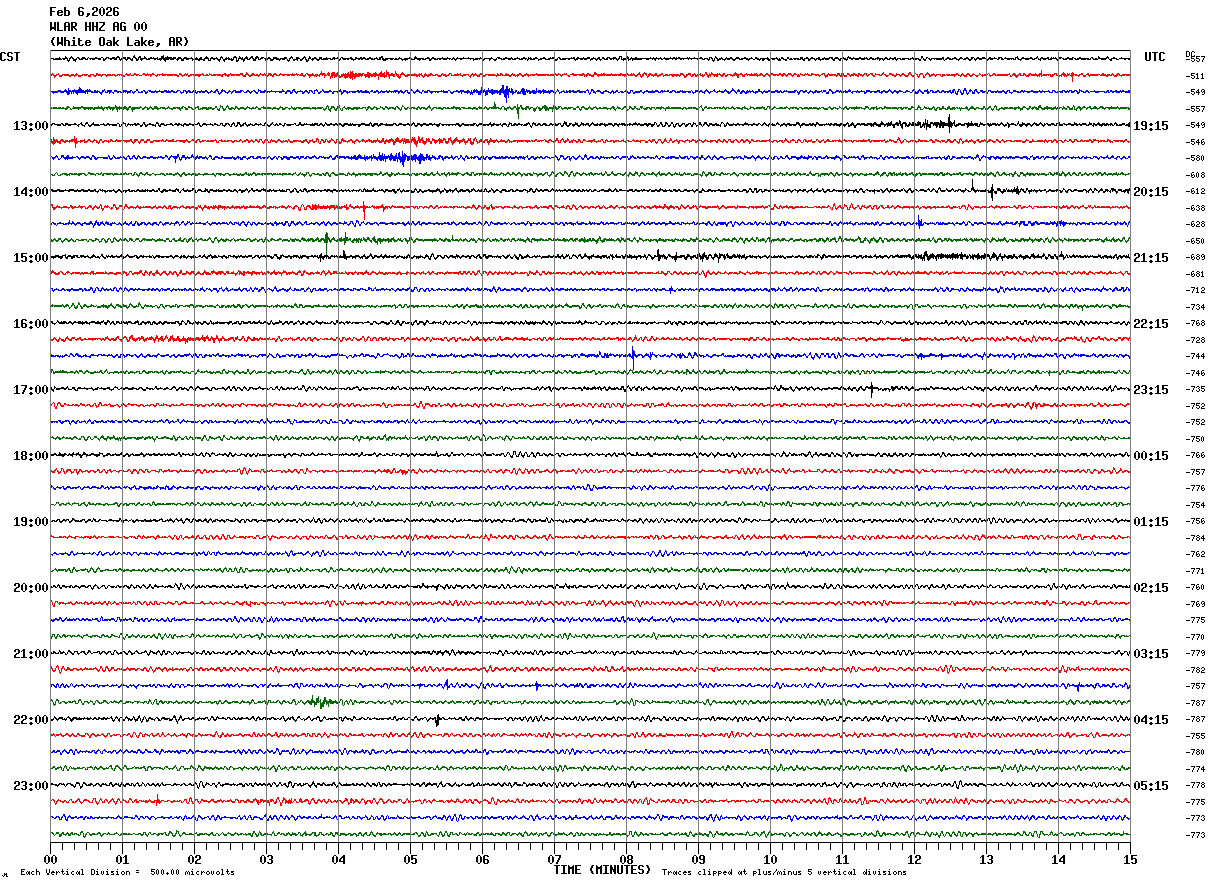Select the 17:00 CST row label
The height and width of the screenshot is (886, 1210).
[x=31, y=390]
